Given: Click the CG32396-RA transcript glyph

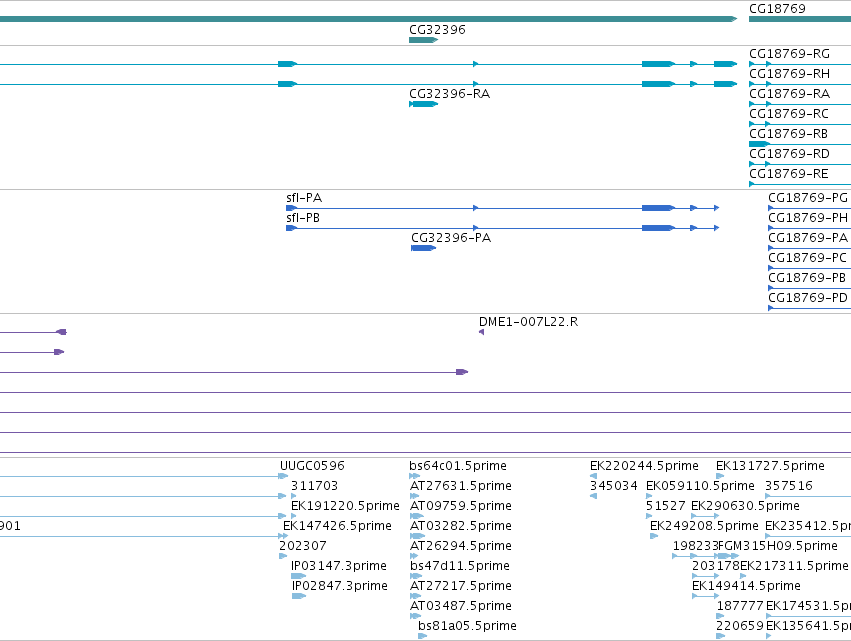Looking at the screenshot, I should [423, 104].
